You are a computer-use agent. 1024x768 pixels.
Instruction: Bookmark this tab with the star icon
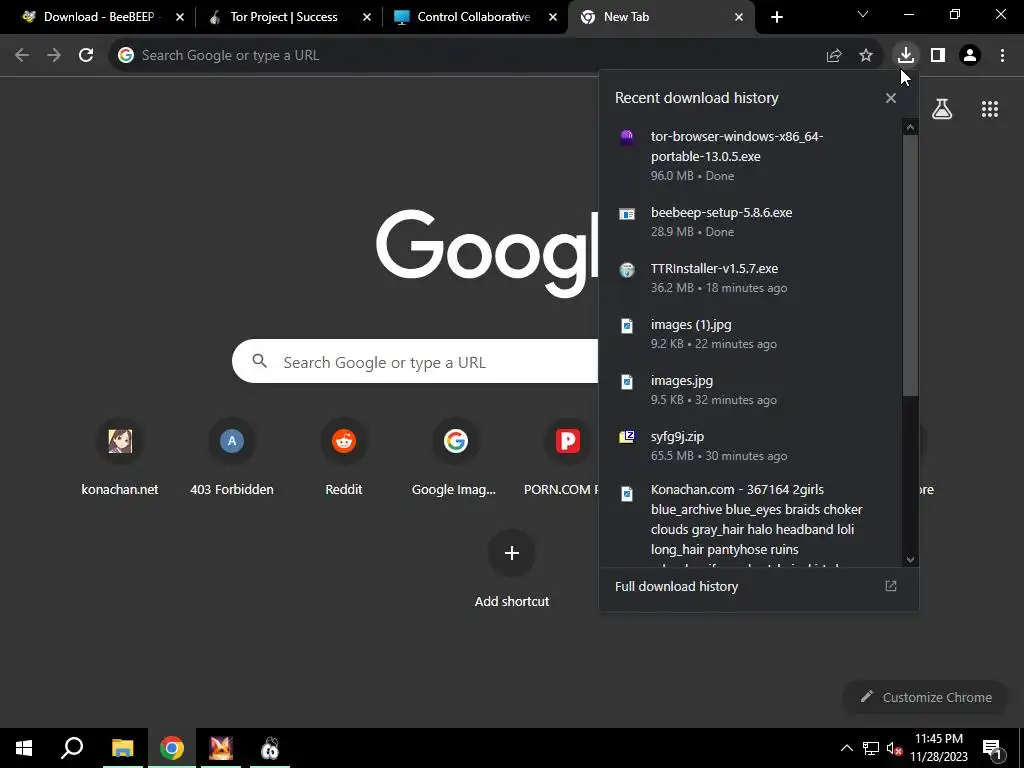click(866, 55)
